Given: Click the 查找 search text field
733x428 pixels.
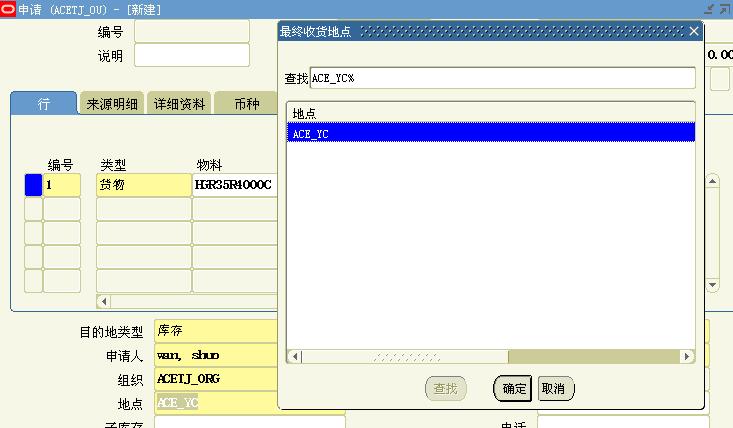Looking at the screenshot, I should [x=502, y=78].
